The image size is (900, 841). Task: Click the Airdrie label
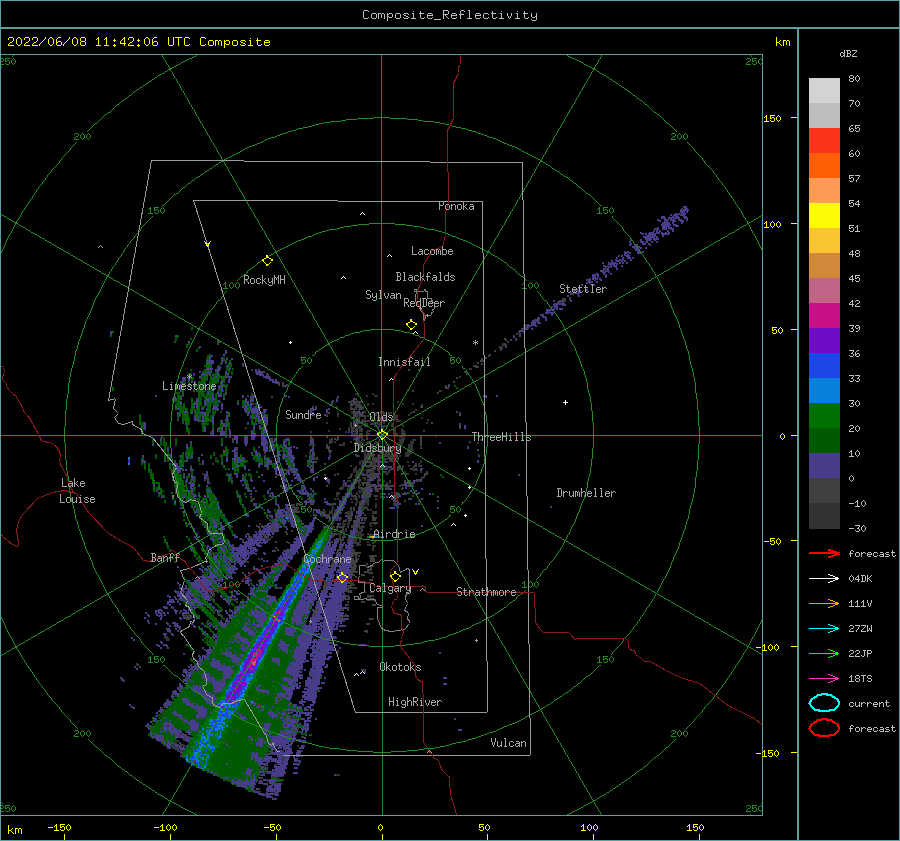point(394,534)
